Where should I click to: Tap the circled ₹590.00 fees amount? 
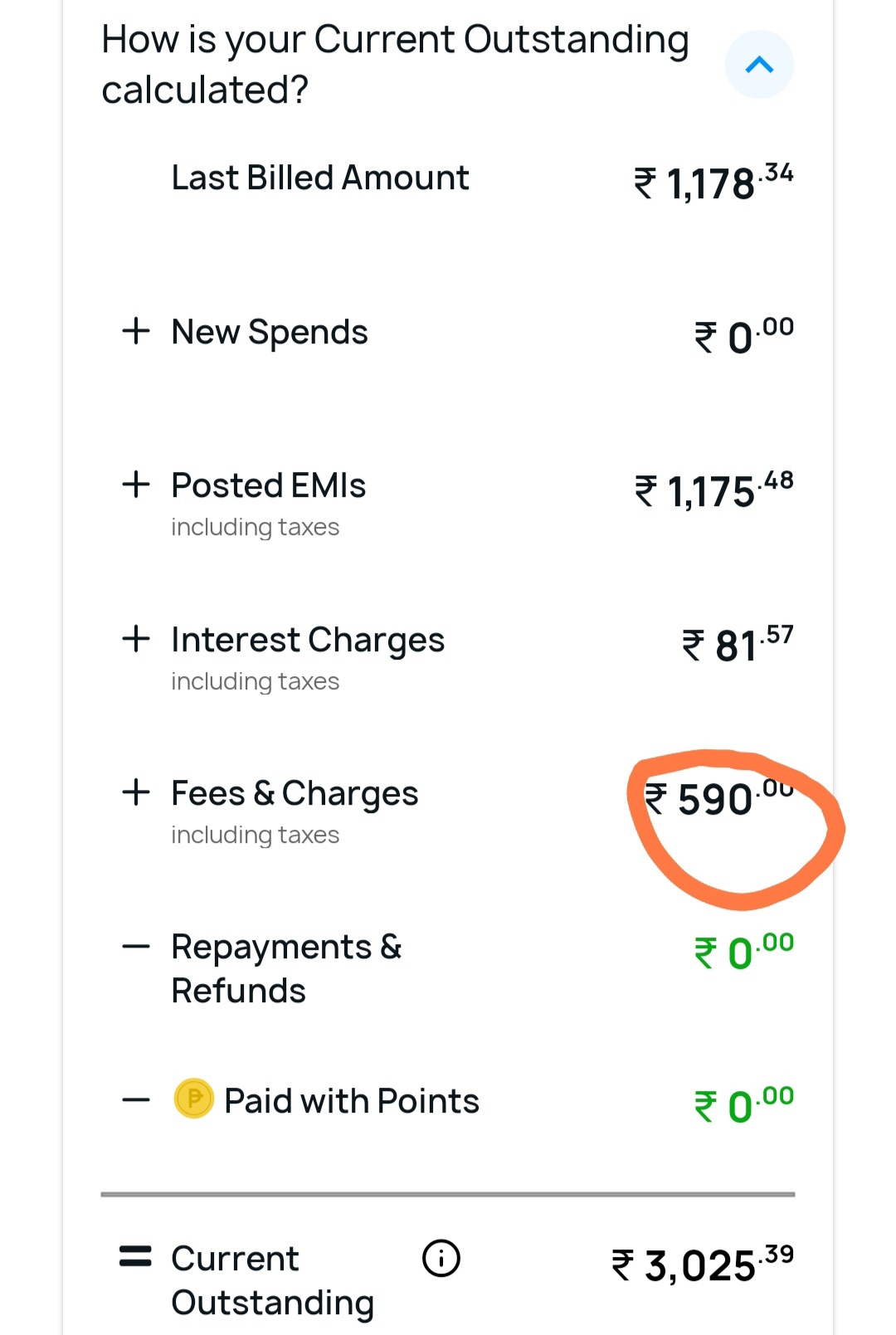pos(719,799)
